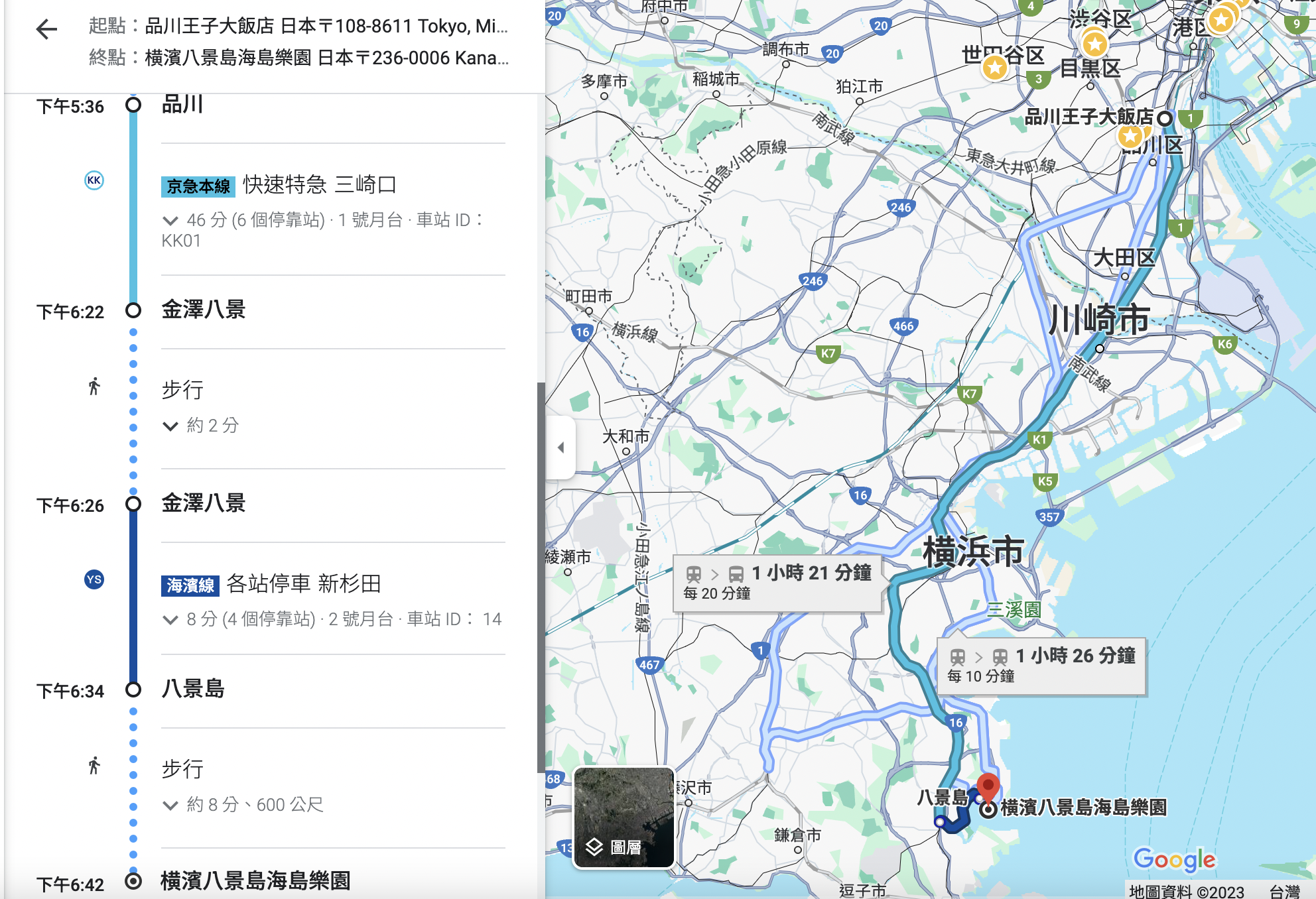The image size is (1316, 899).
Task: Select the starred place near 品川区 label
Action: (1130, 137)
